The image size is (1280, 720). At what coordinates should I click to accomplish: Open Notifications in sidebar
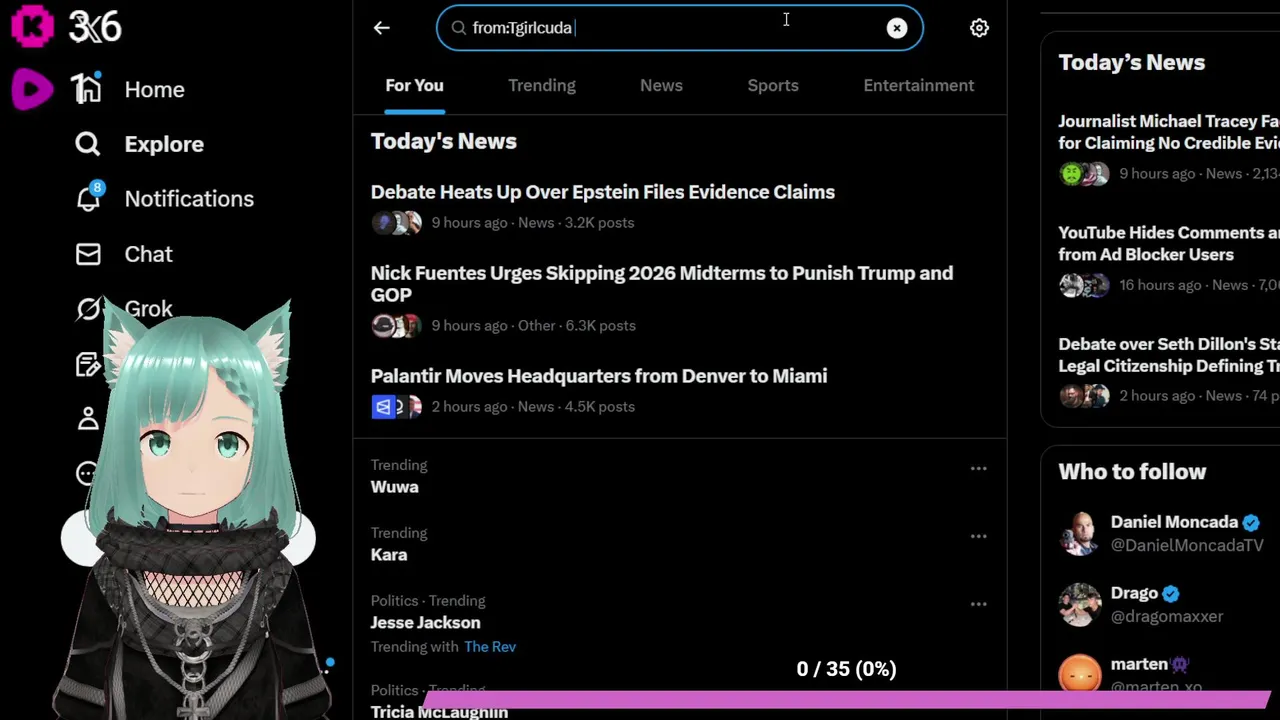point(189,199)
